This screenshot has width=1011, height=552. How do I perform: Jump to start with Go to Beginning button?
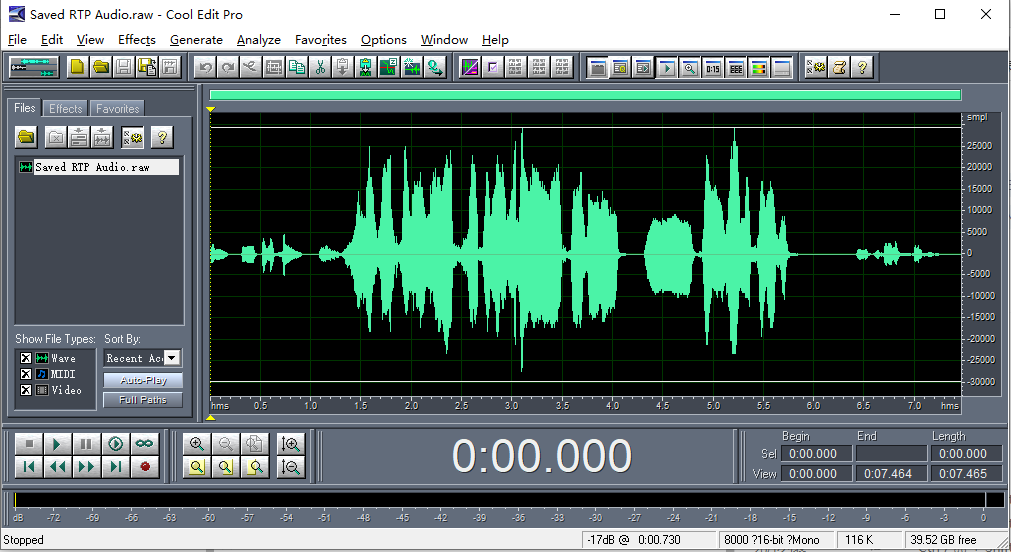[x=29, y=466]
